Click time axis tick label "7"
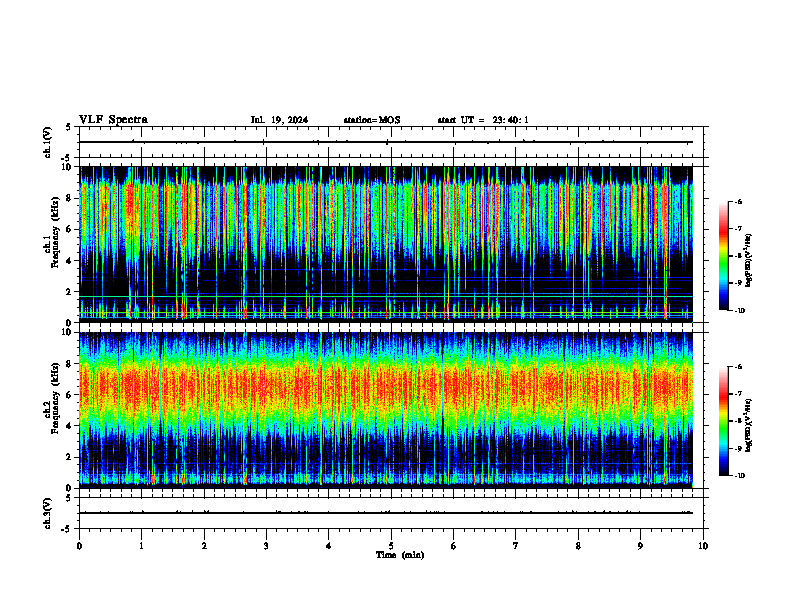The height and width of the screenshot is (612, 792). click(516, 546)
